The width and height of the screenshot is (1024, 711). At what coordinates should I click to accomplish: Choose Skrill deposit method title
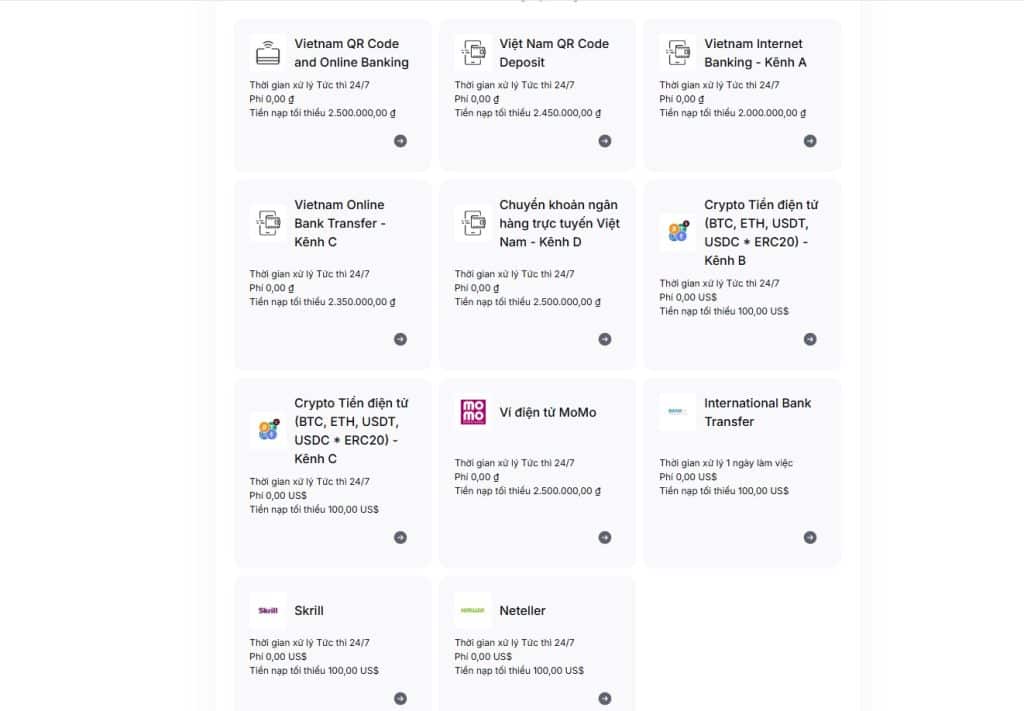(x=309, y=610)
